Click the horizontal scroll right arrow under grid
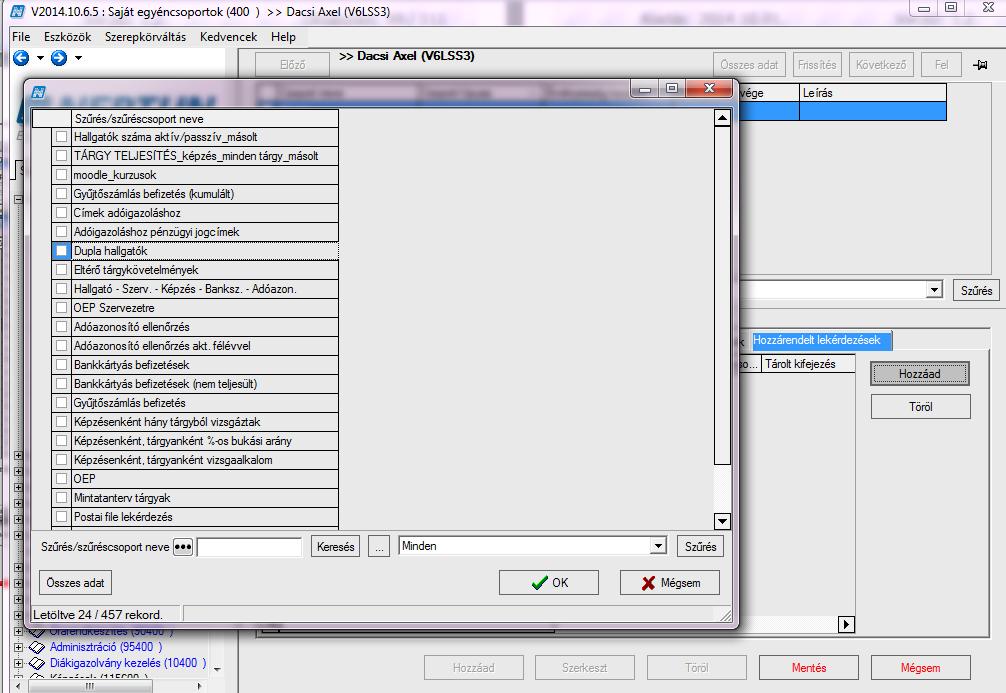The width and height of the screenshot is (1006, 693). 846,624
